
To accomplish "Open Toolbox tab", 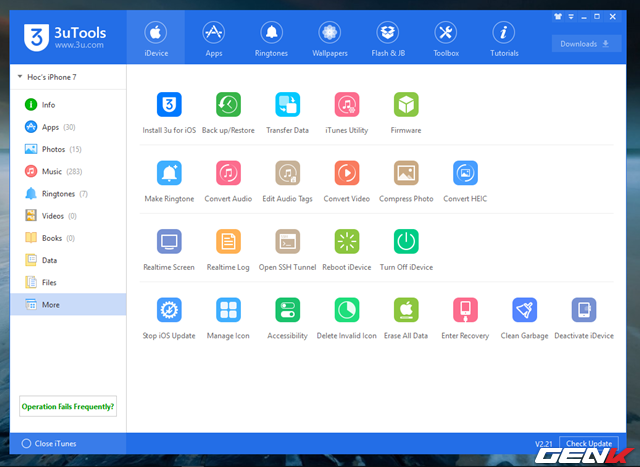I will 446,38.
